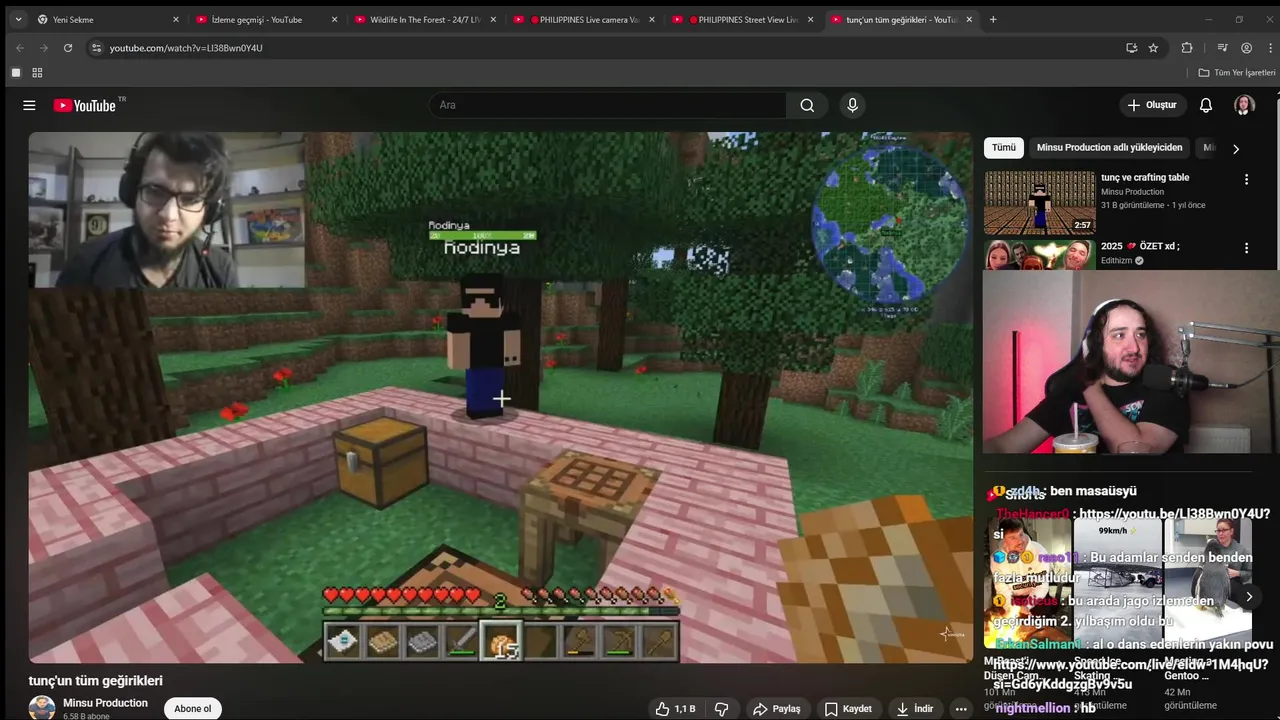This screenshot has height=720, width=1280.
Task: Show next filter chips with arrow
Action: coord(1236,149)
